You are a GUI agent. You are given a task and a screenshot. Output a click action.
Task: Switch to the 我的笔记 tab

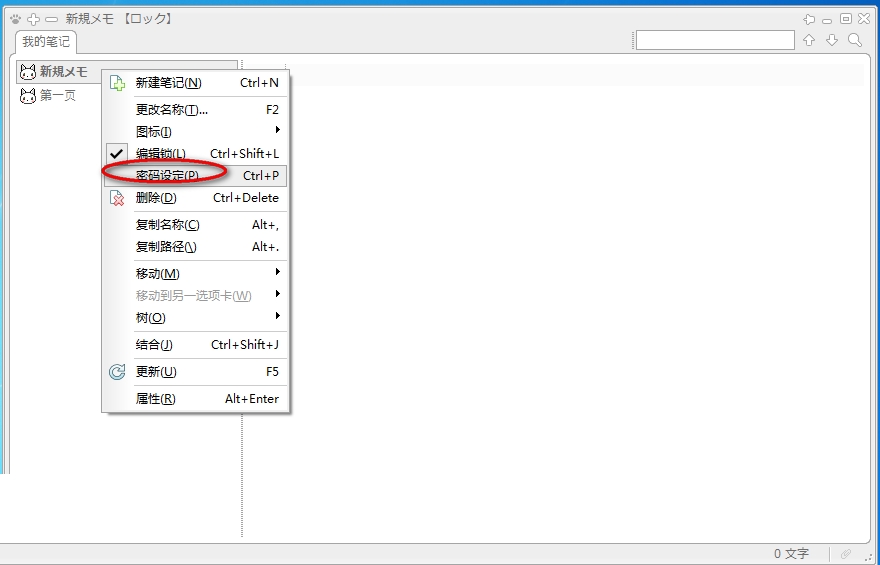tap(46, 42)
